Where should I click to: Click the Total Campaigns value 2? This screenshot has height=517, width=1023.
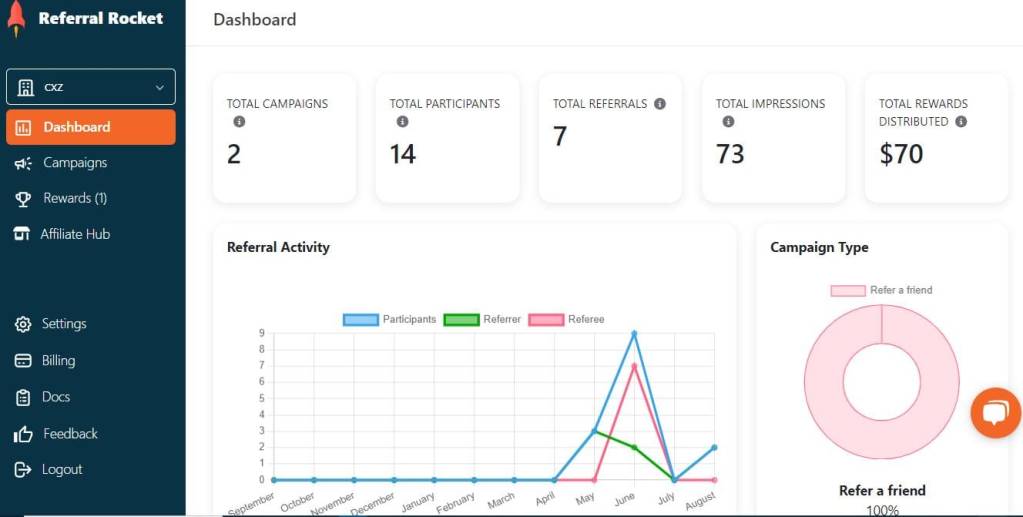[x=234, y=154]
